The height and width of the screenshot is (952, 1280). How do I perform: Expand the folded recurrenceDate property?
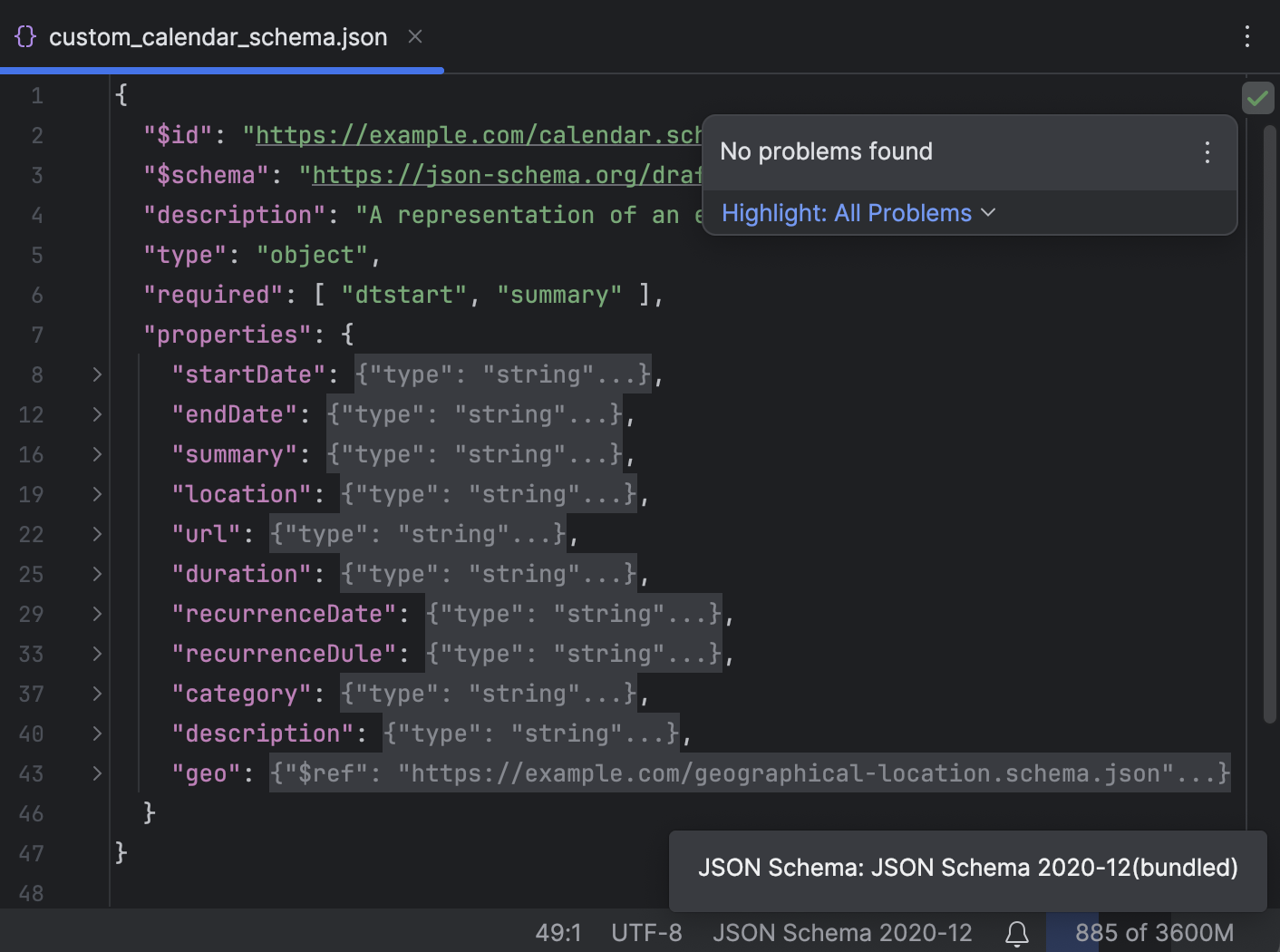96,614
